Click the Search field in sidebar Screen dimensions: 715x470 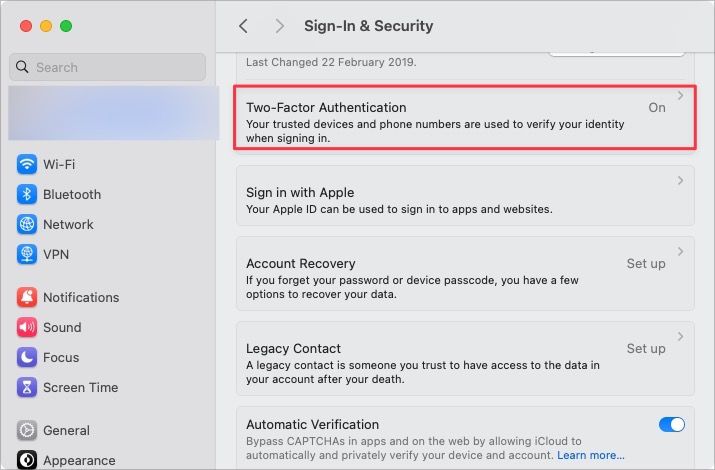(x=108, y=67)
